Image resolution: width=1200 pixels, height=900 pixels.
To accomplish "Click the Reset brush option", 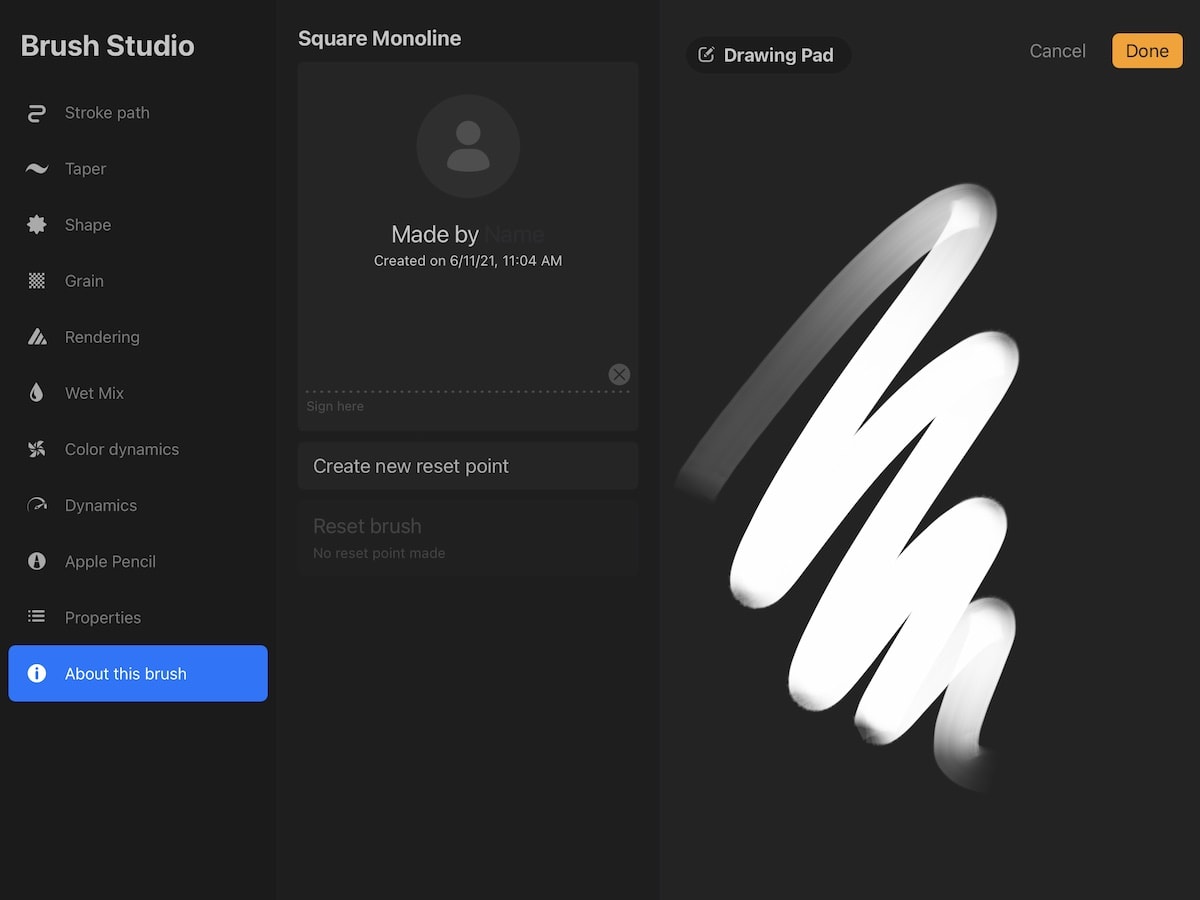I will pyautogui.click(x=468, y=538).
